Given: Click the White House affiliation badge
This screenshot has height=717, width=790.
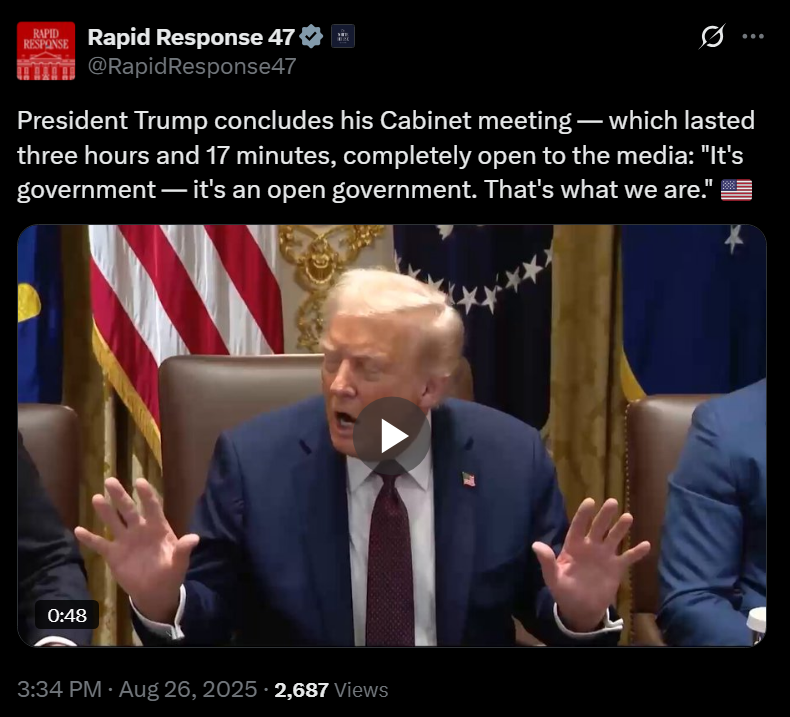Looking at the screenshot, I should click(343, 36).
